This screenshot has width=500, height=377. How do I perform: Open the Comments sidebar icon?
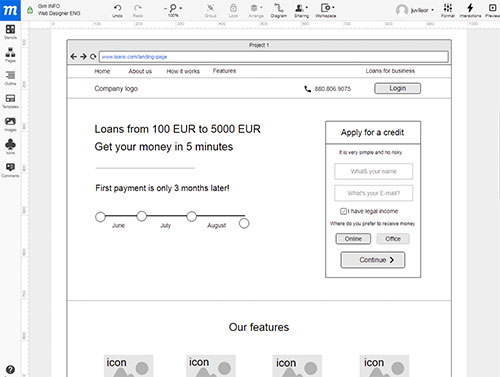click(10, 170)
